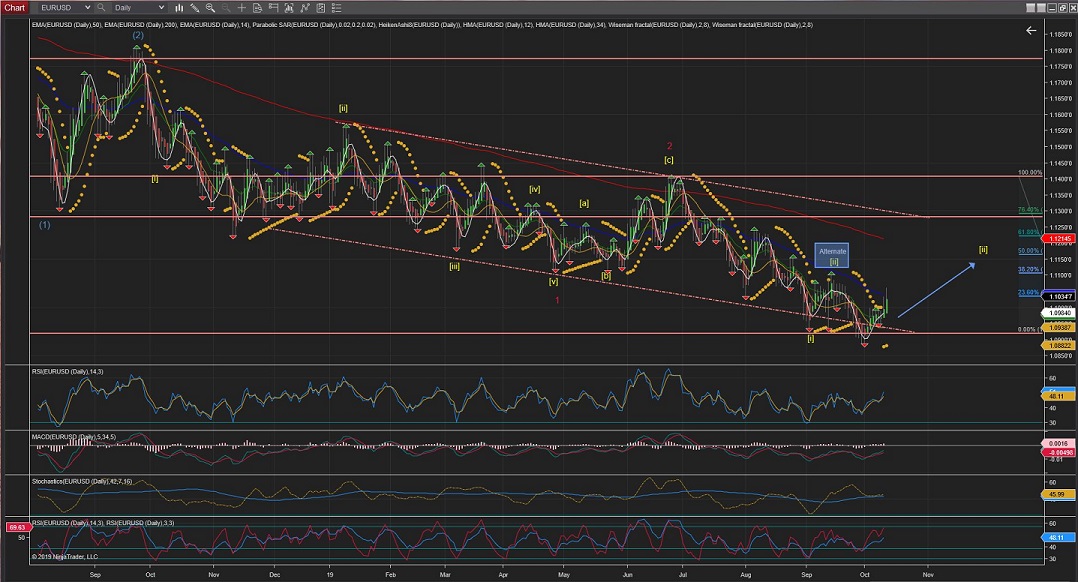Image resolution: width=1078 pixels, height=582 pixels.
Task: Click the 23.60% Fibonacci level label
Action: tap(1029, 292)
